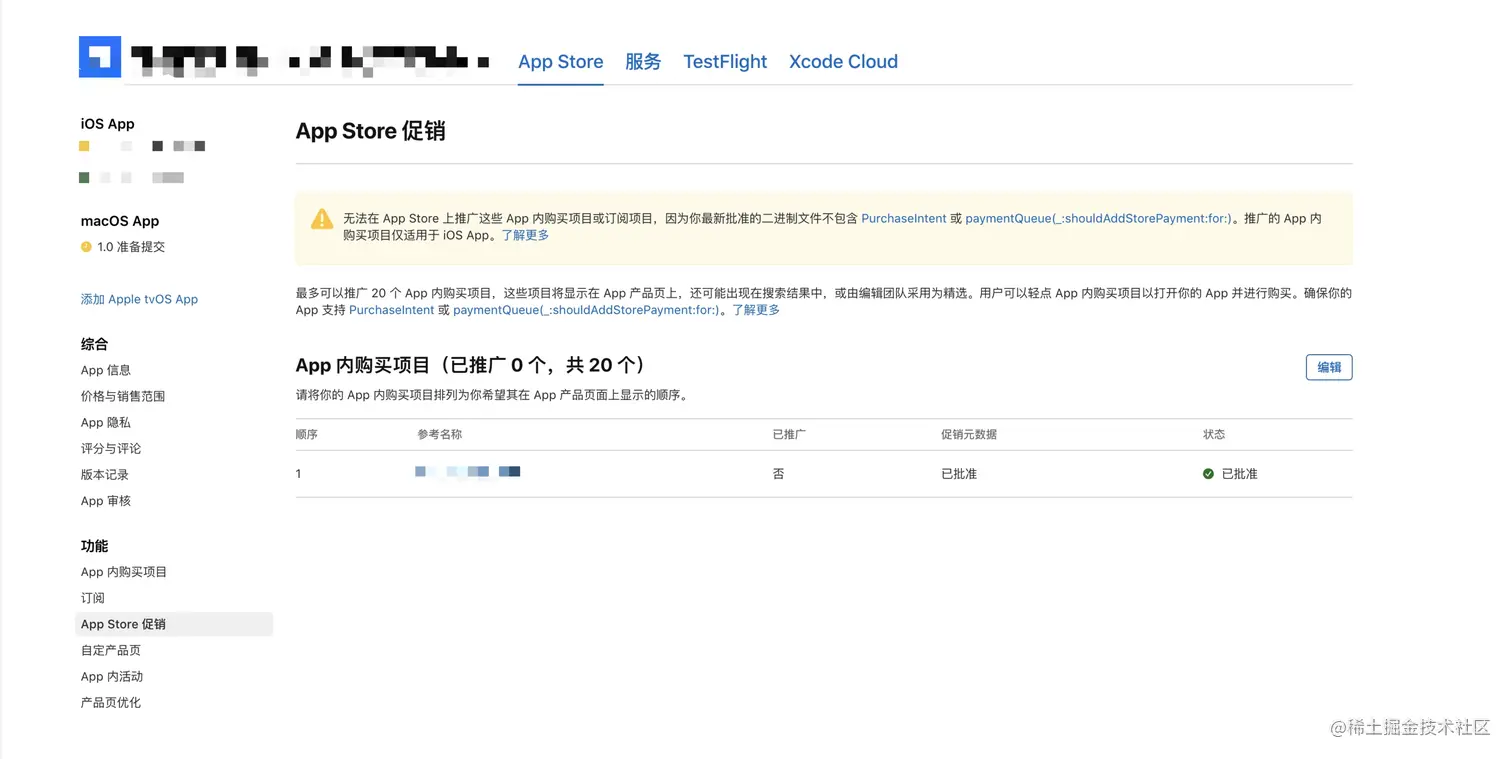Screen dimensions: 1512x759
Task: Open 评分与评论 in sidebar
Action: click(111, 448)
